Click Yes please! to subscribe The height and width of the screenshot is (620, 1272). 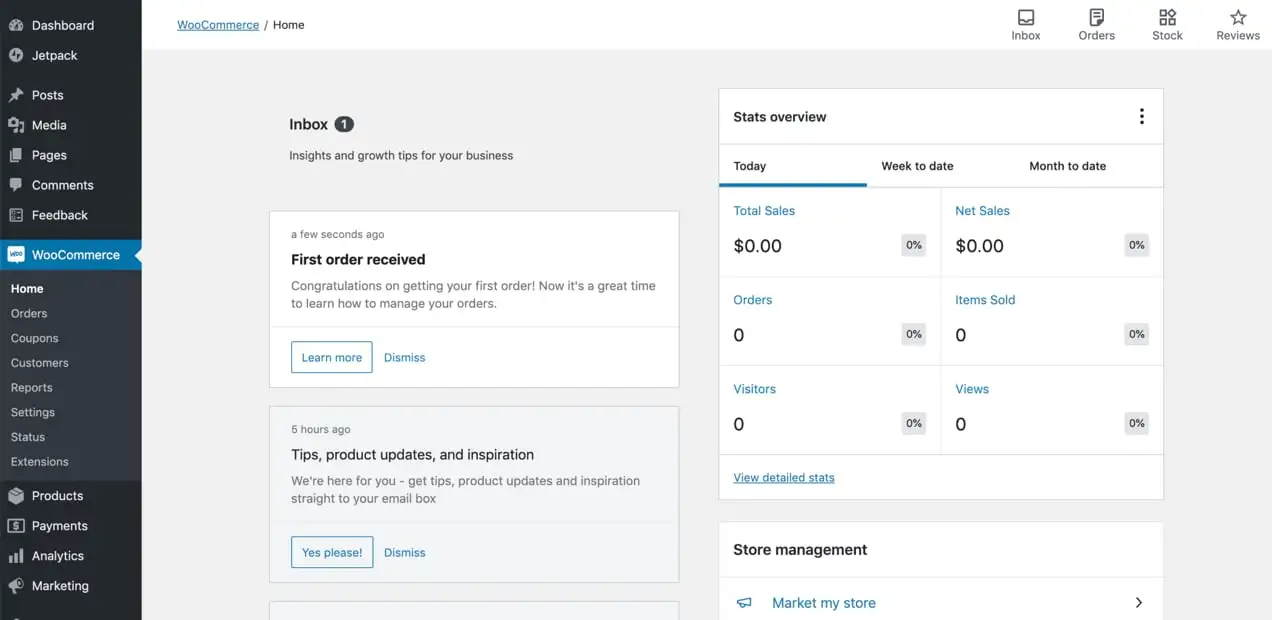pos(332,551)
